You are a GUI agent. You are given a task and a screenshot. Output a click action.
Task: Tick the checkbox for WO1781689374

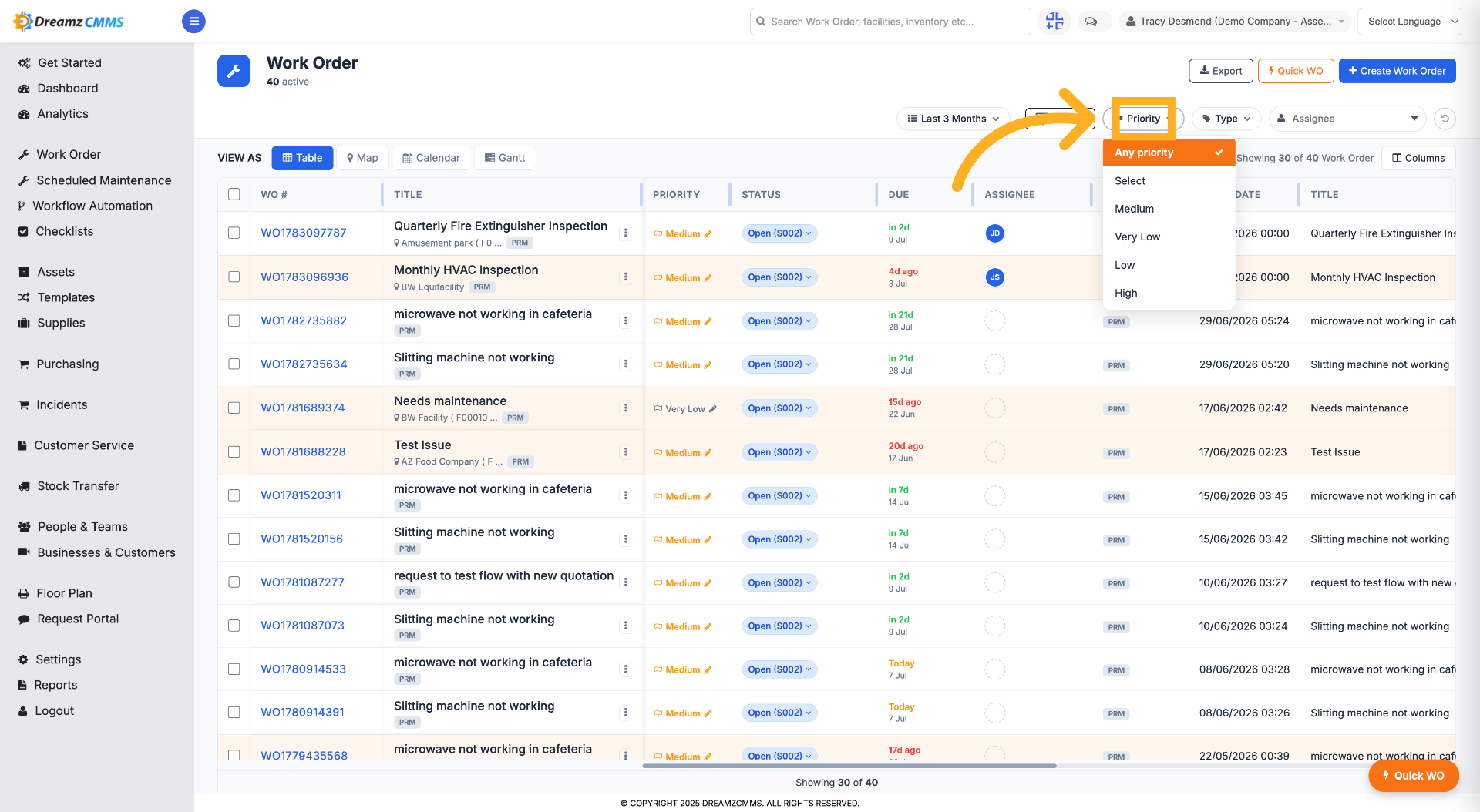(x=234, y=408)
